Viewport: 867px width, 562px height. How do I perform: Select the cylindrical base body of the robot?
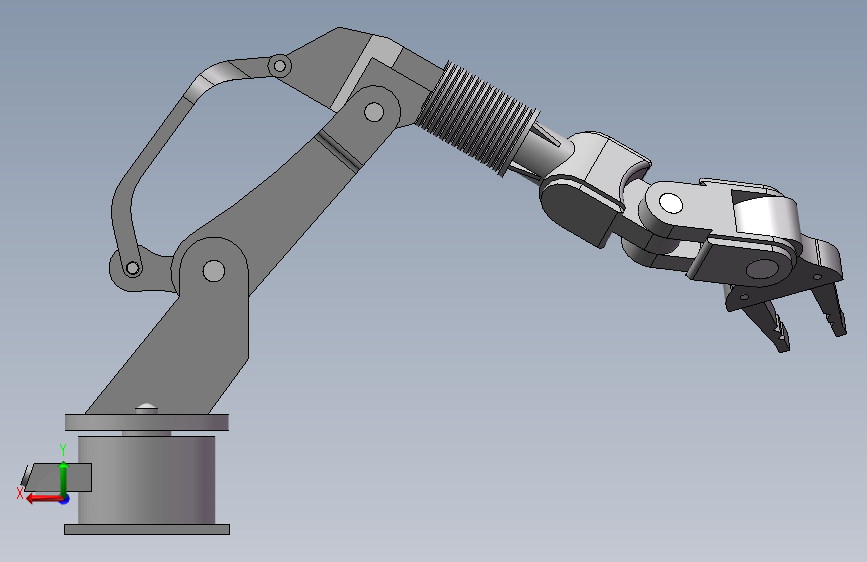[x=147, y=480]
